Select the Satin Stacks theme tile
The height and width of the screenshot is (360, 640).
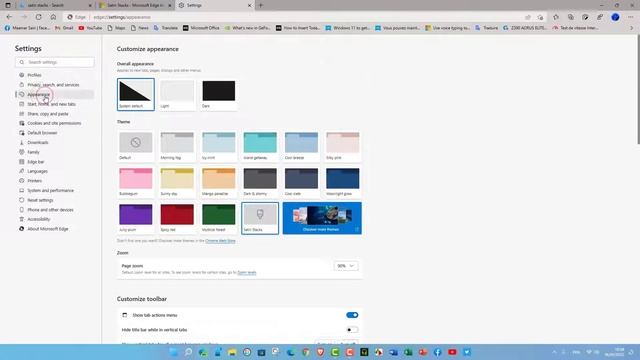coord(260,218)
